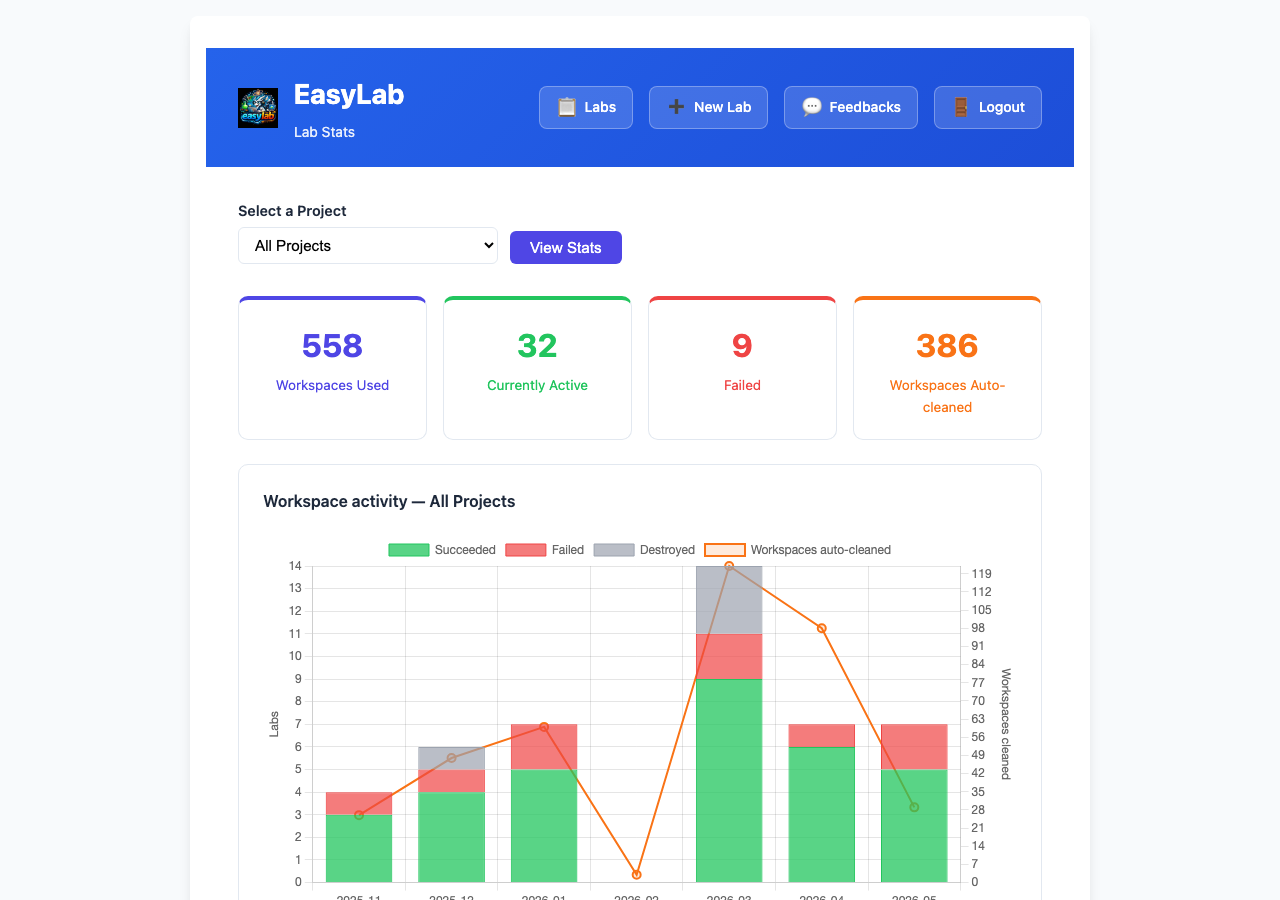
Task: Click the Lab Stats subtitle
Action: click(324, 132)
